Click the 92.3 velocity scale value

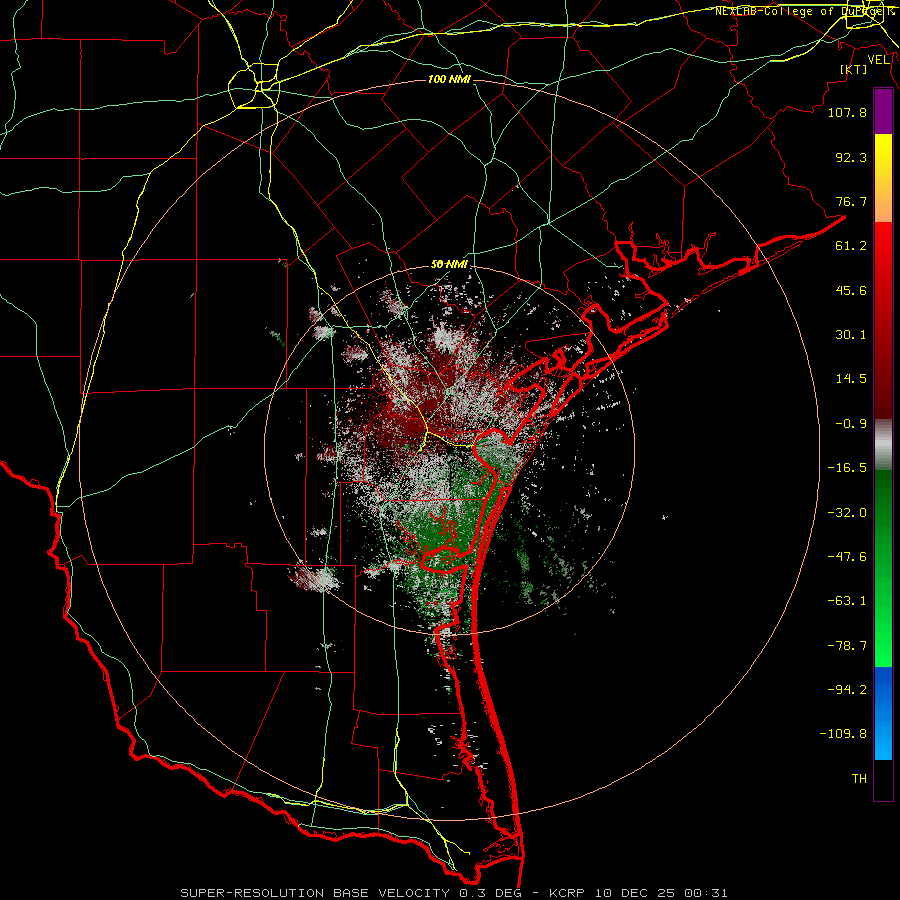pos(851,157)
